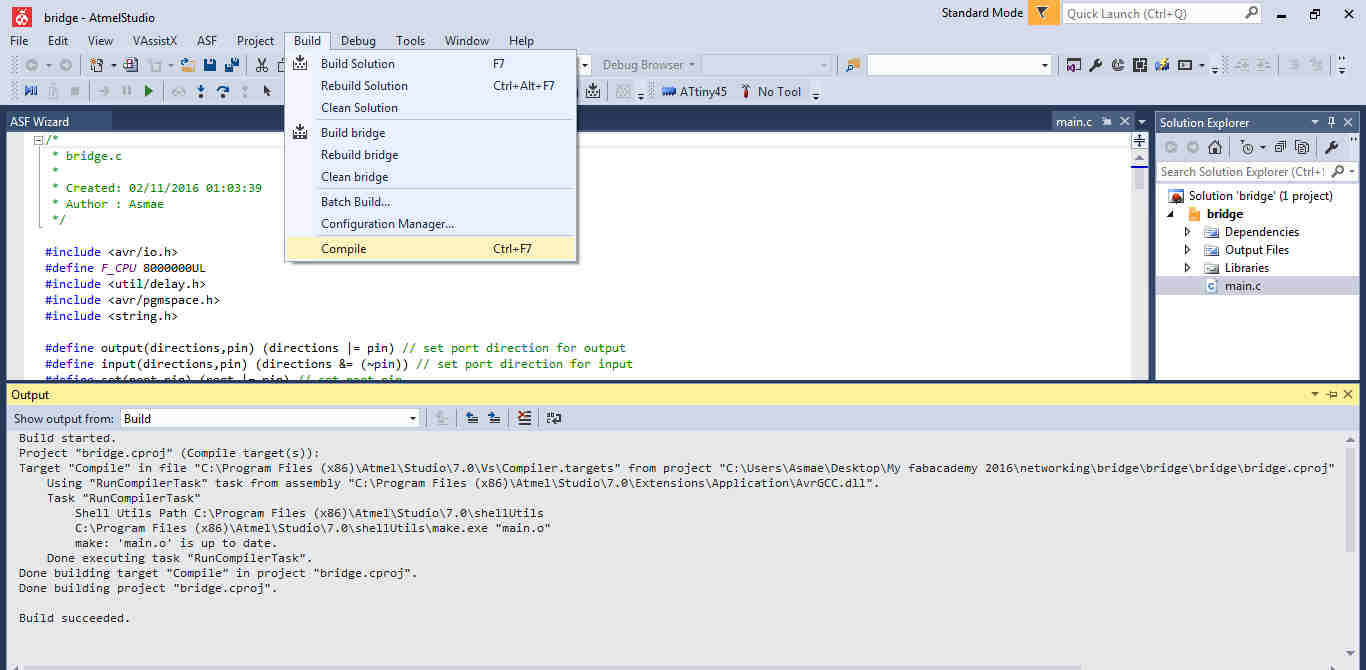Image resolution: width=1366 pixels, height=670 pixels.
Task: Click the Navigate Backward toolbar icon
Action: click(x=32, y=65)
